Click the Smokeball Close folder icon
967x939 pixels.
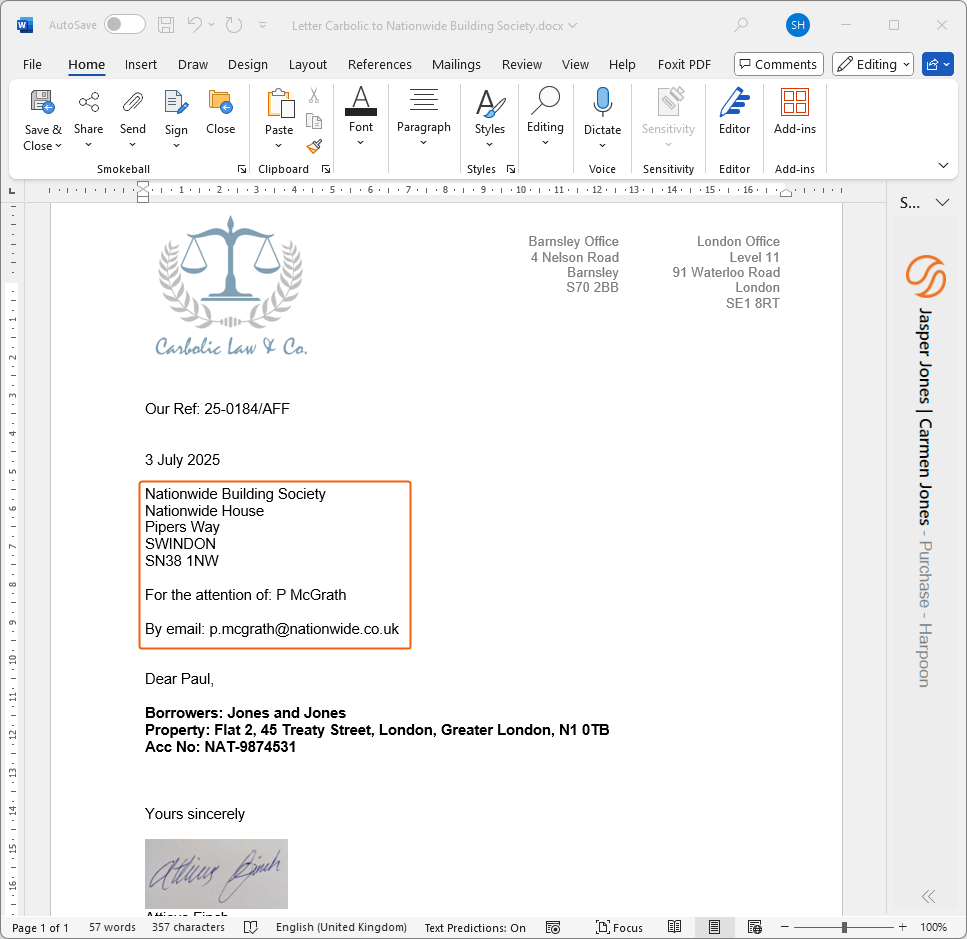(220, 102)
